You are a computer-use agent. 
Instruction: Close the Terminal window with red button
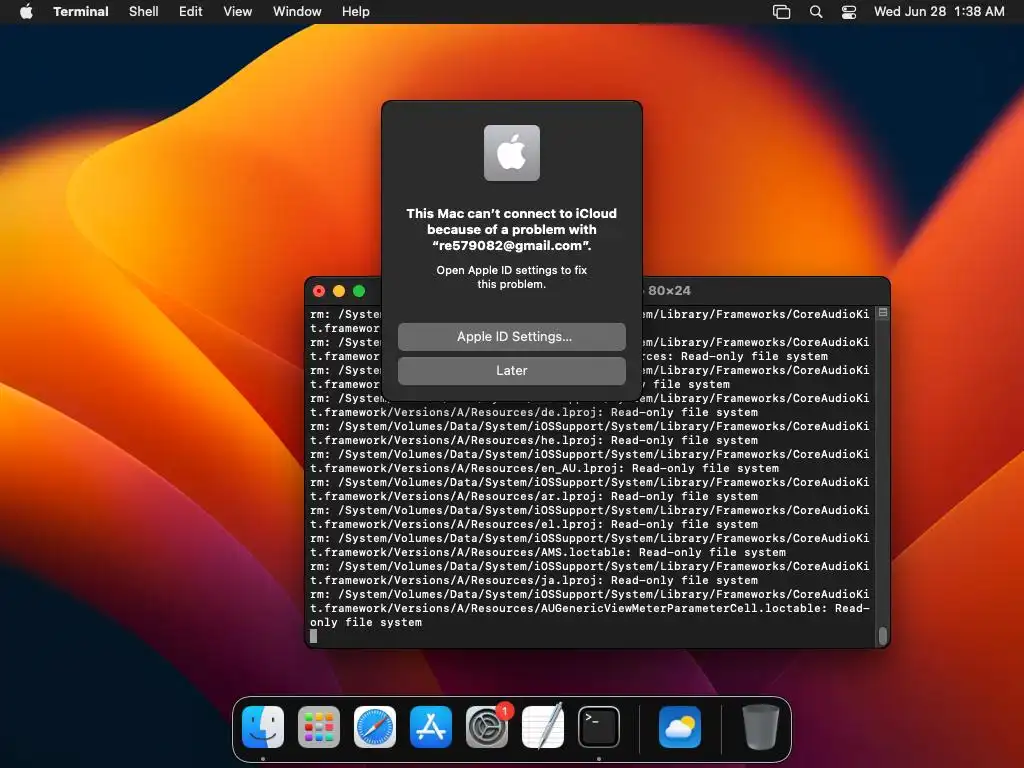(319, 291)
